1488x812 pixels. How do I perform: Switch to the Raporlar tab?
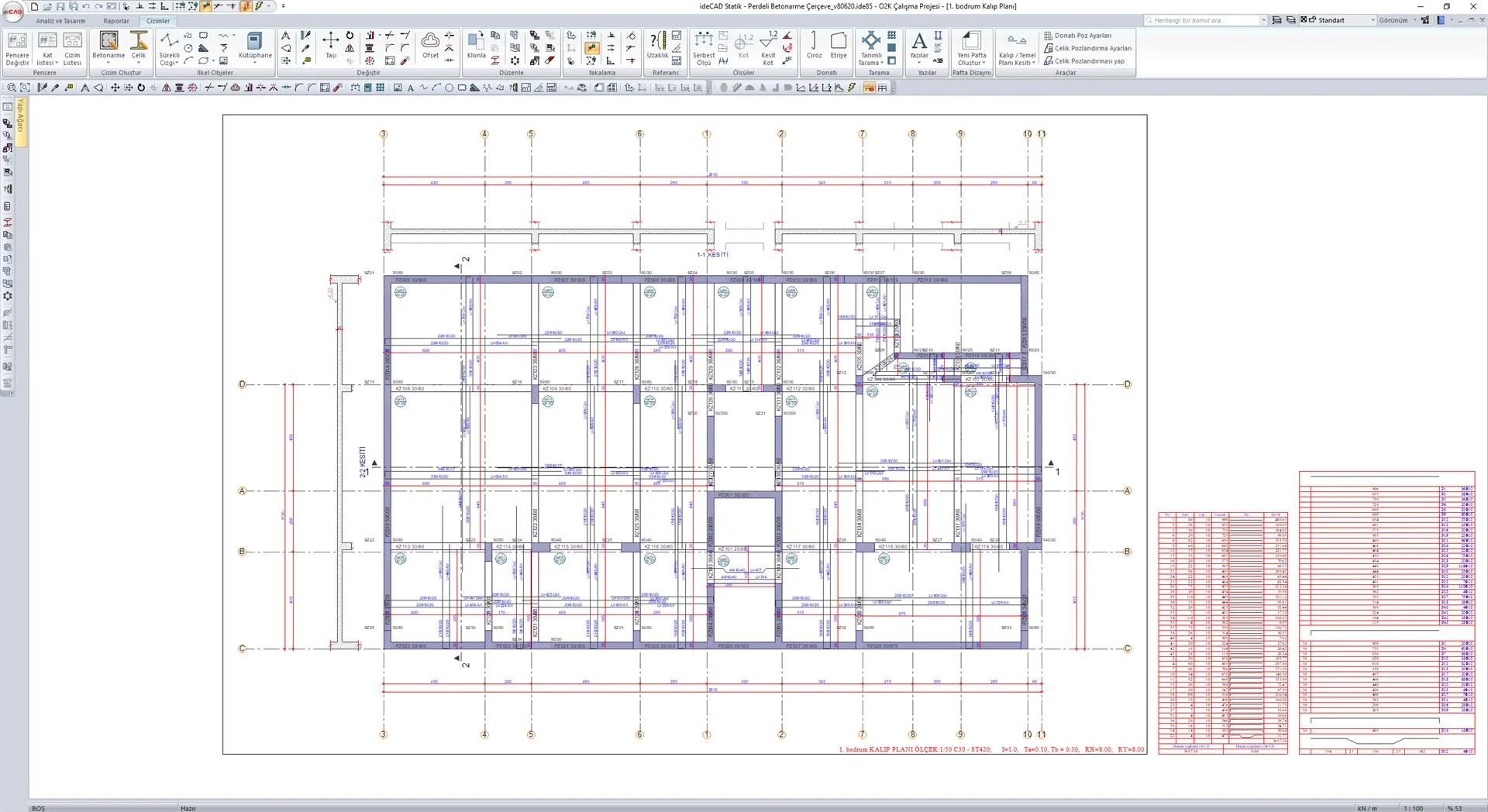coord(116,21)
